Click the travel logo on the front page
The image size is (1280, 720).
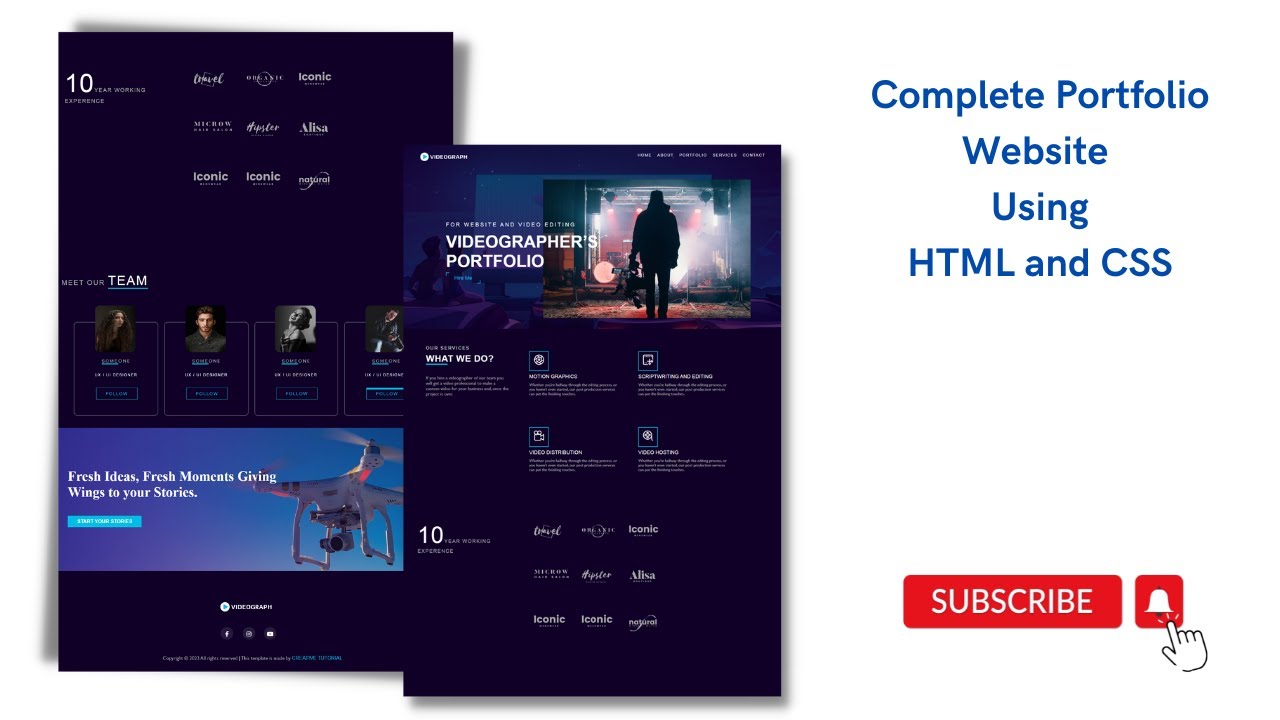[x=548, y=531]
